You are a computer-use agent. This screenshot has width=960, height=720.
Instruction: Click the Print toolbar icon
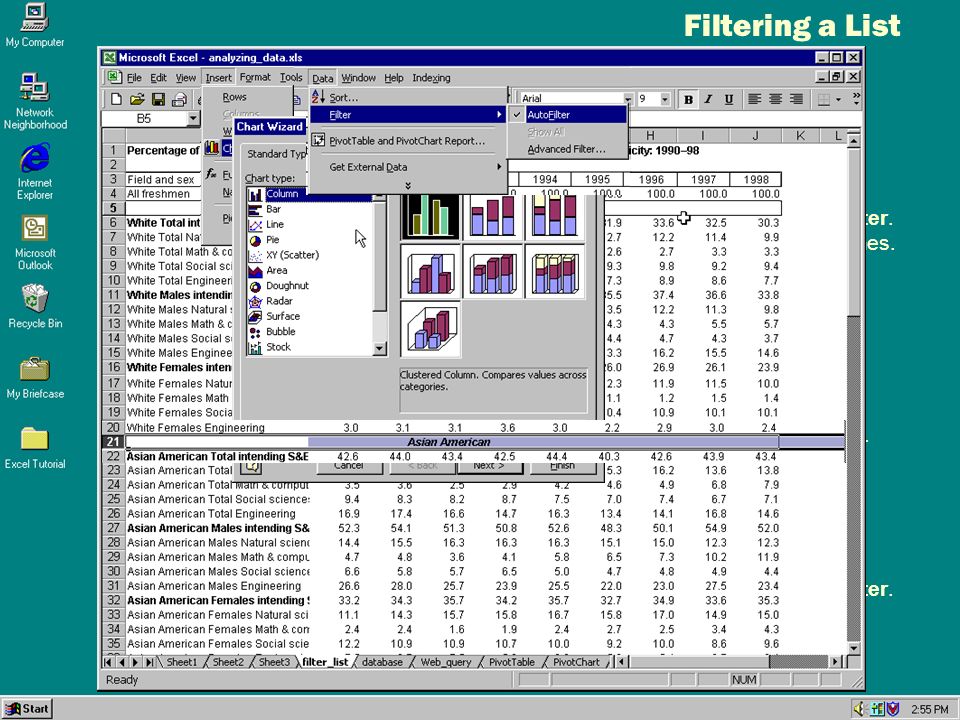(179, 99)
